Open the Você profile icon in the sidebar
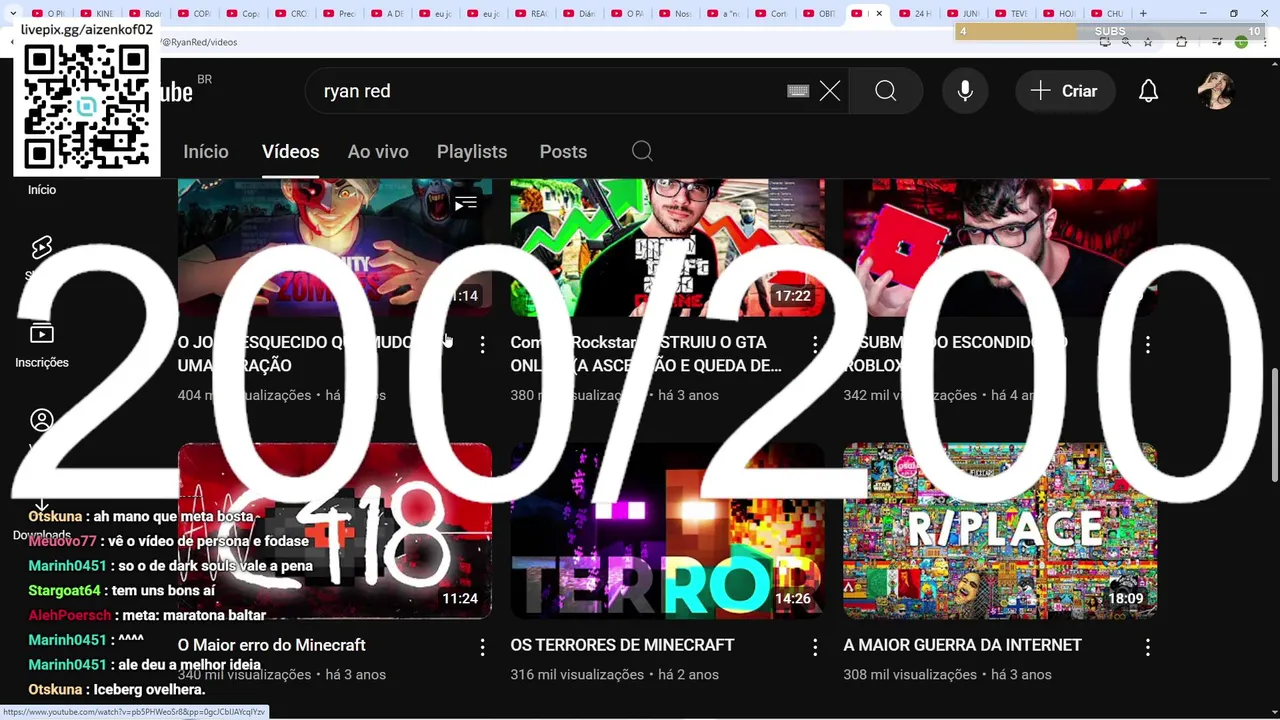This screenshot has width=1280, height=720. pyautogui.click(x=41, y=420)
